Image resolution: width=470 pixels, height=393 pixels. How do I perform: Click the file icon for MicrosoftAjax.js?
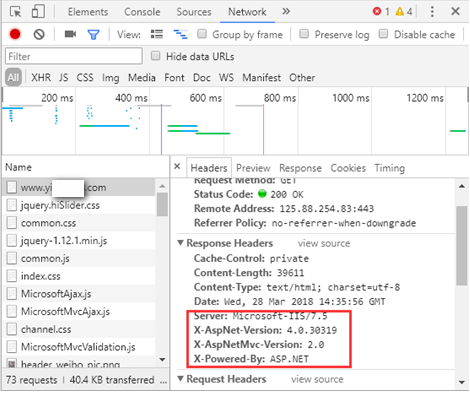12,293
